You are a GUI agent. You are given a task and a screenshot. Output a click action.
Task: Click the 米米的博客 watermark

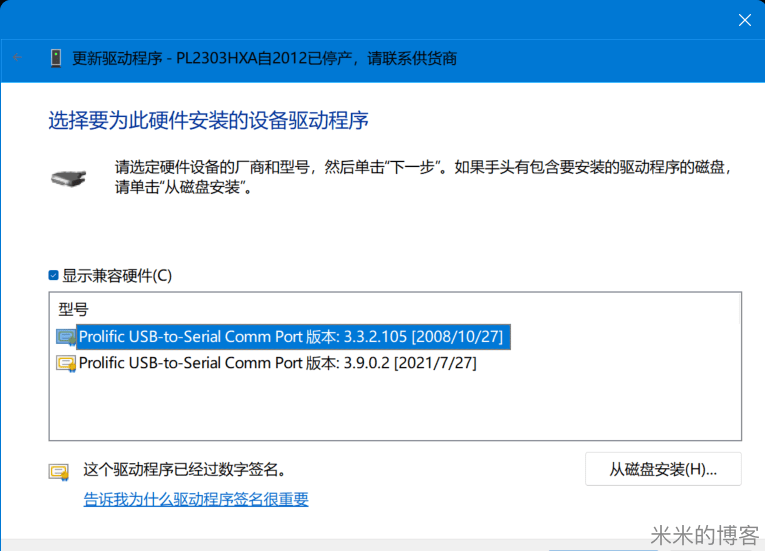(704, 535)
